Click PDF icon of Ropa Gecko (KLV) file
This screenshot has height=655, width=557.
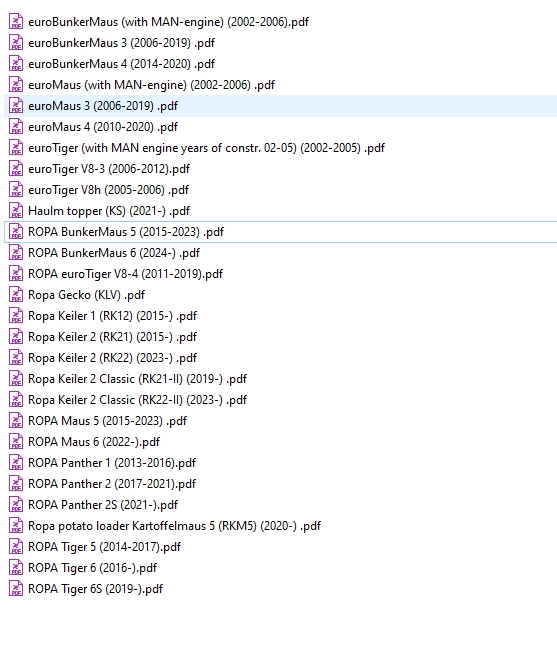(16, 294)
